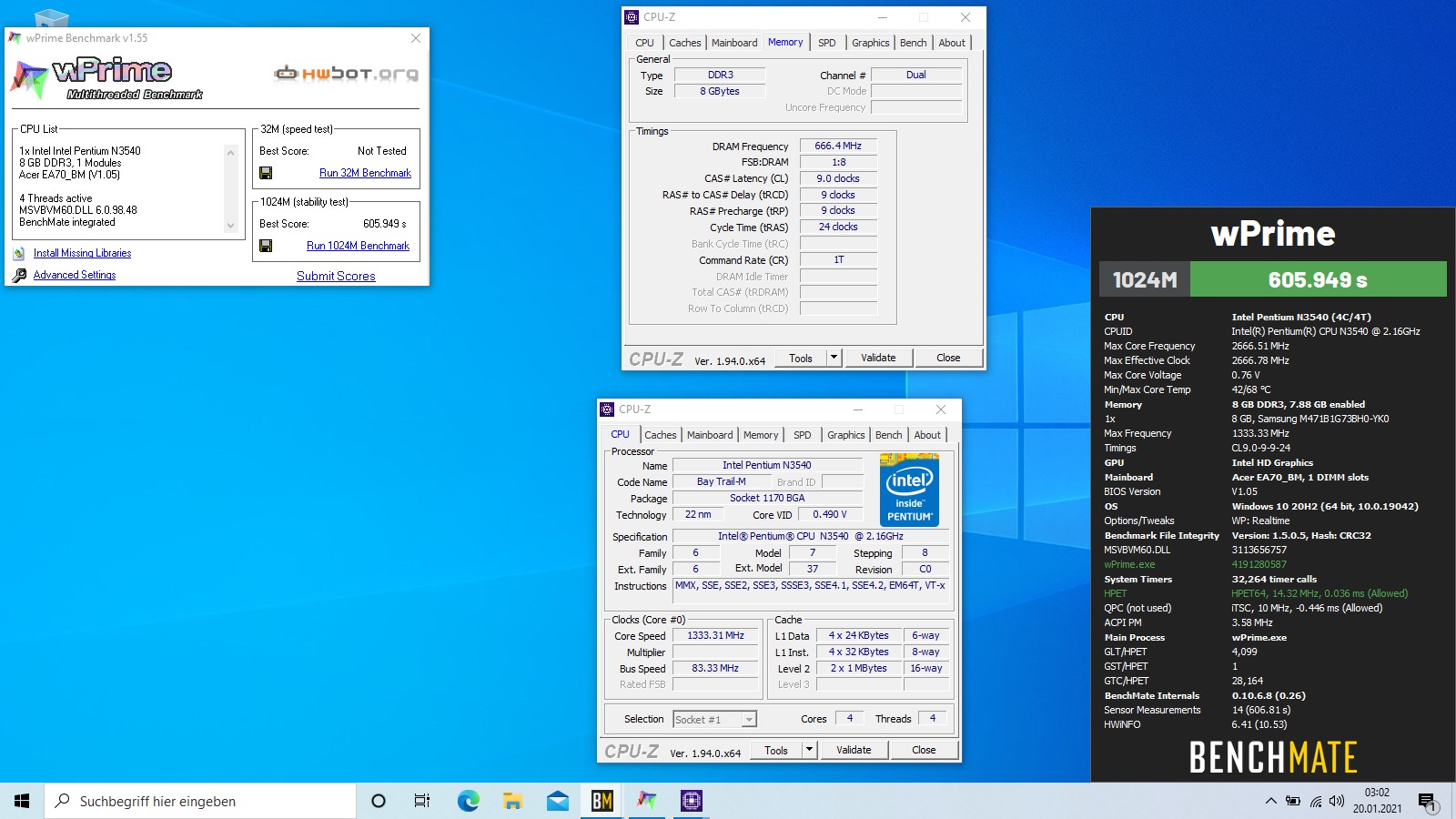
Task: Show hidden system tray icons
Action: pyautogui.click(x=1270, y=801)
